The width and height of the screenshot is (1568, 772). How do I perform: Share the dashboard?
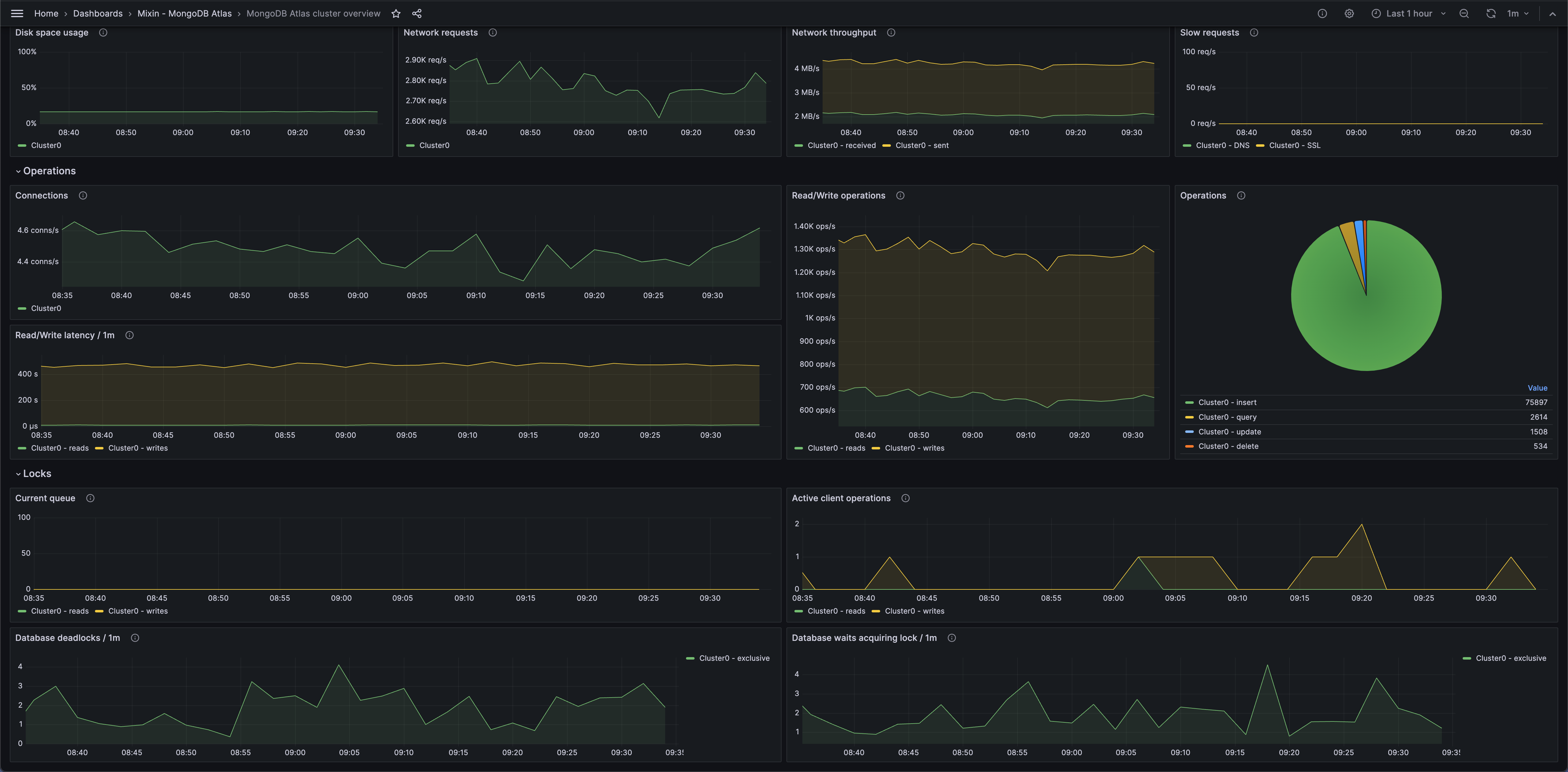coord(417,13)
